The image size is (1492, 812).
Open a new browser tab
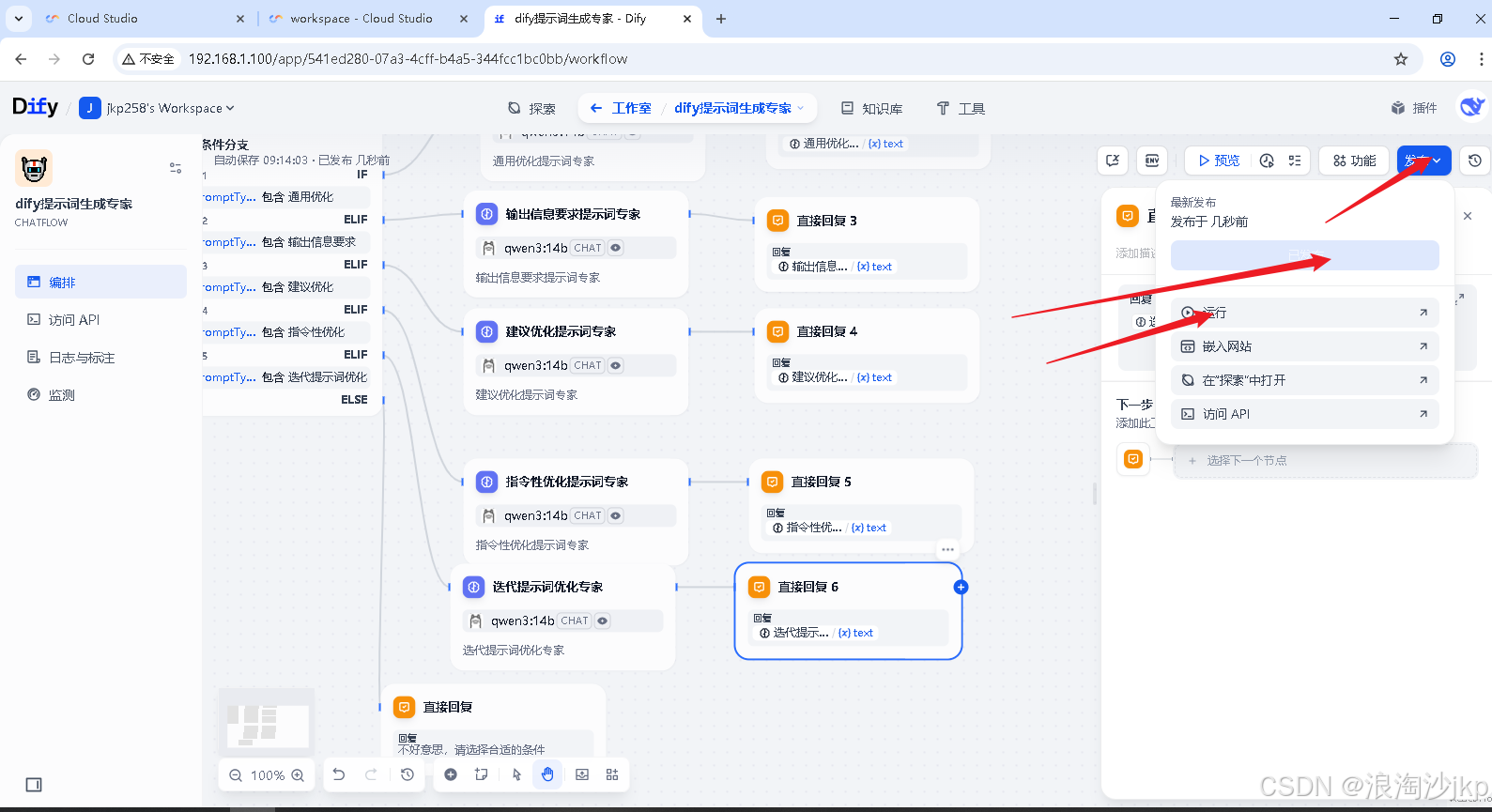pos(721,19)
